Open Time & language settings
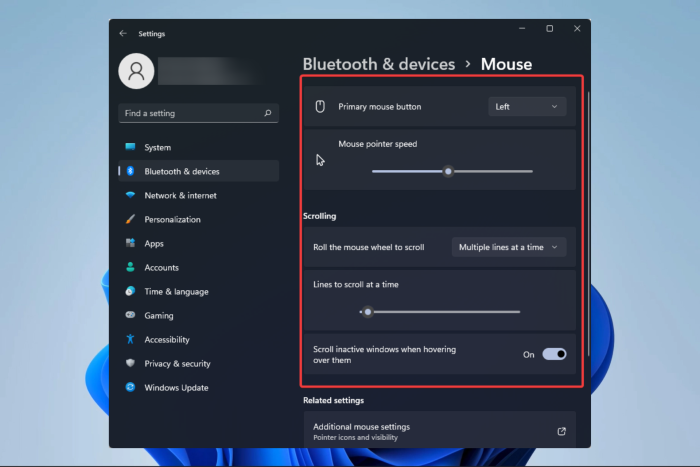700x467 pixels. click(x=199, y=292)
